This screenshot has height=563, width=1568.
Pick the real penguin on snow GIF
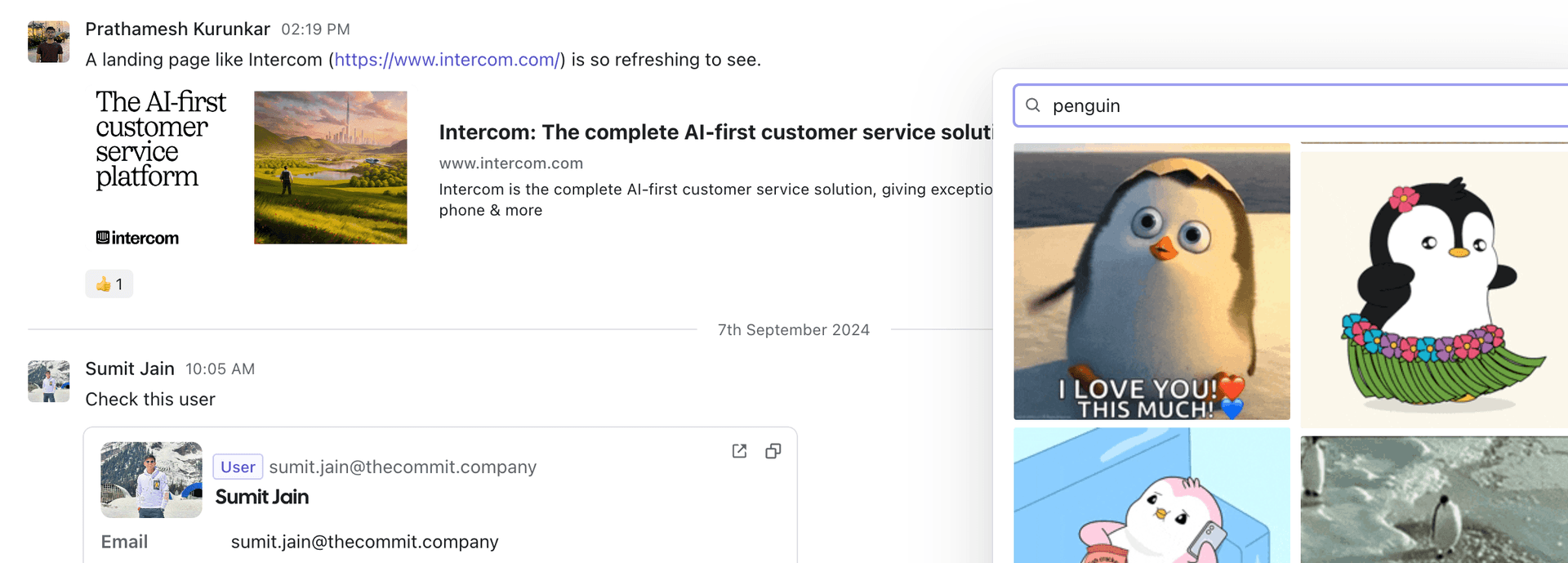point(1433,499)
